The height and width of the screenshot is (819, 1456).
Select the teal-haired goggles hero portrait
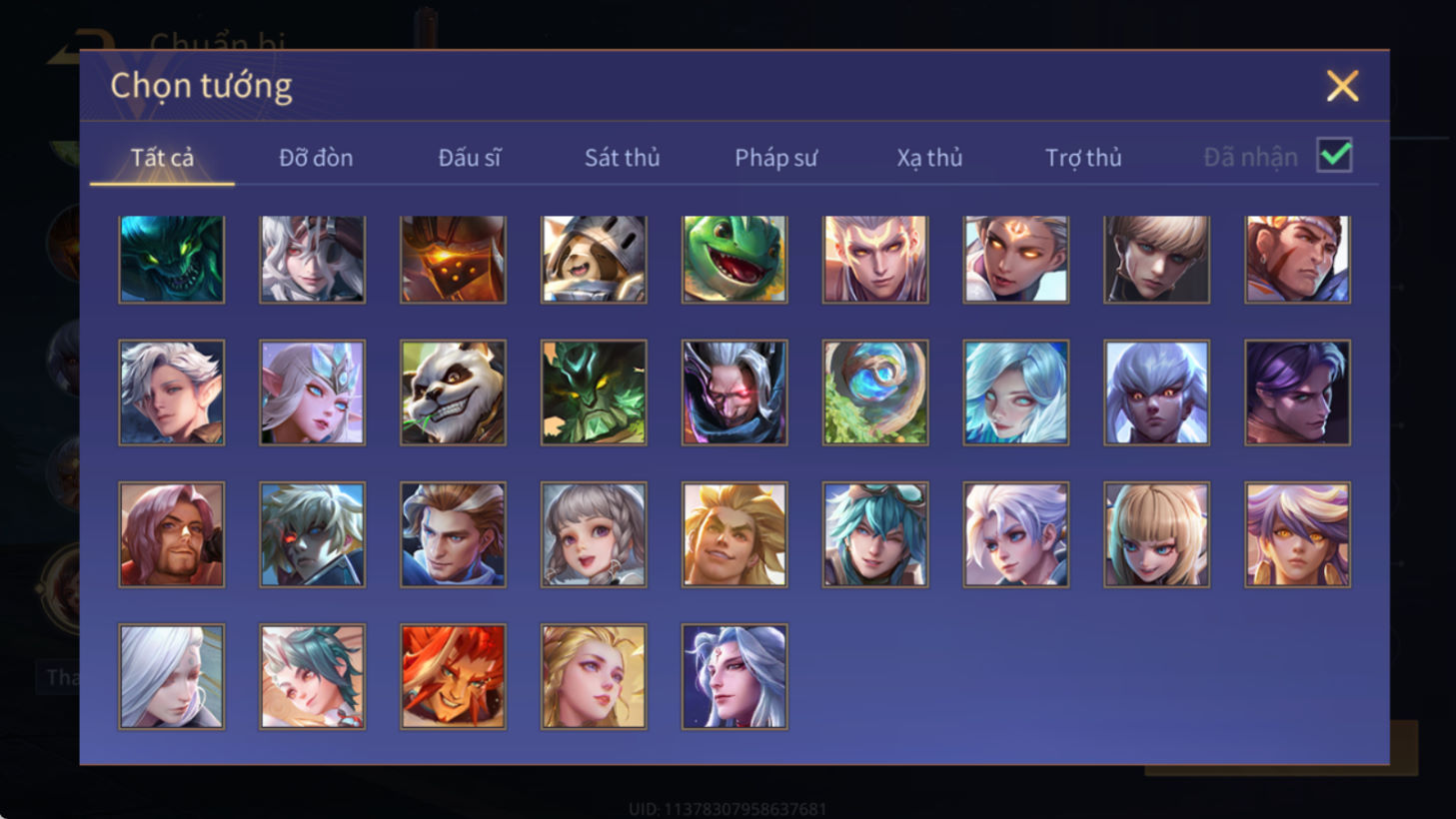click(x=875, y=534)
